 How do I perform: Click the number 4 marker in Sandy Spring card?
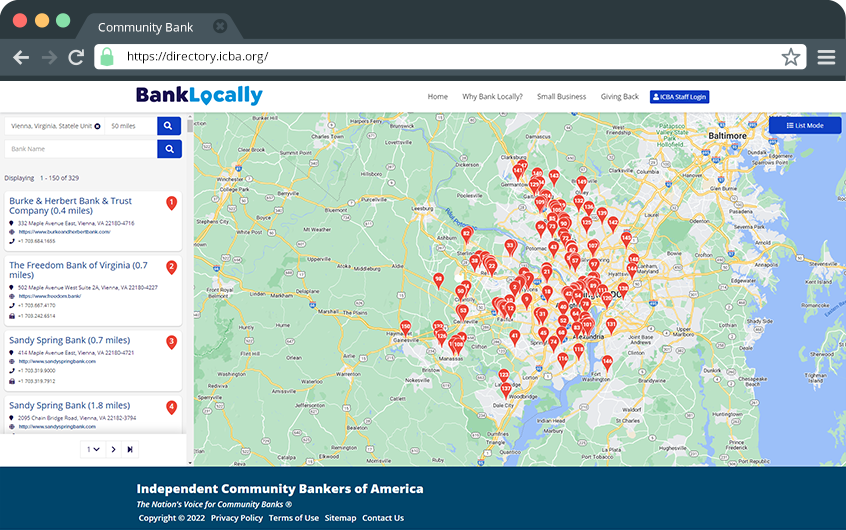tap(172, 407)
